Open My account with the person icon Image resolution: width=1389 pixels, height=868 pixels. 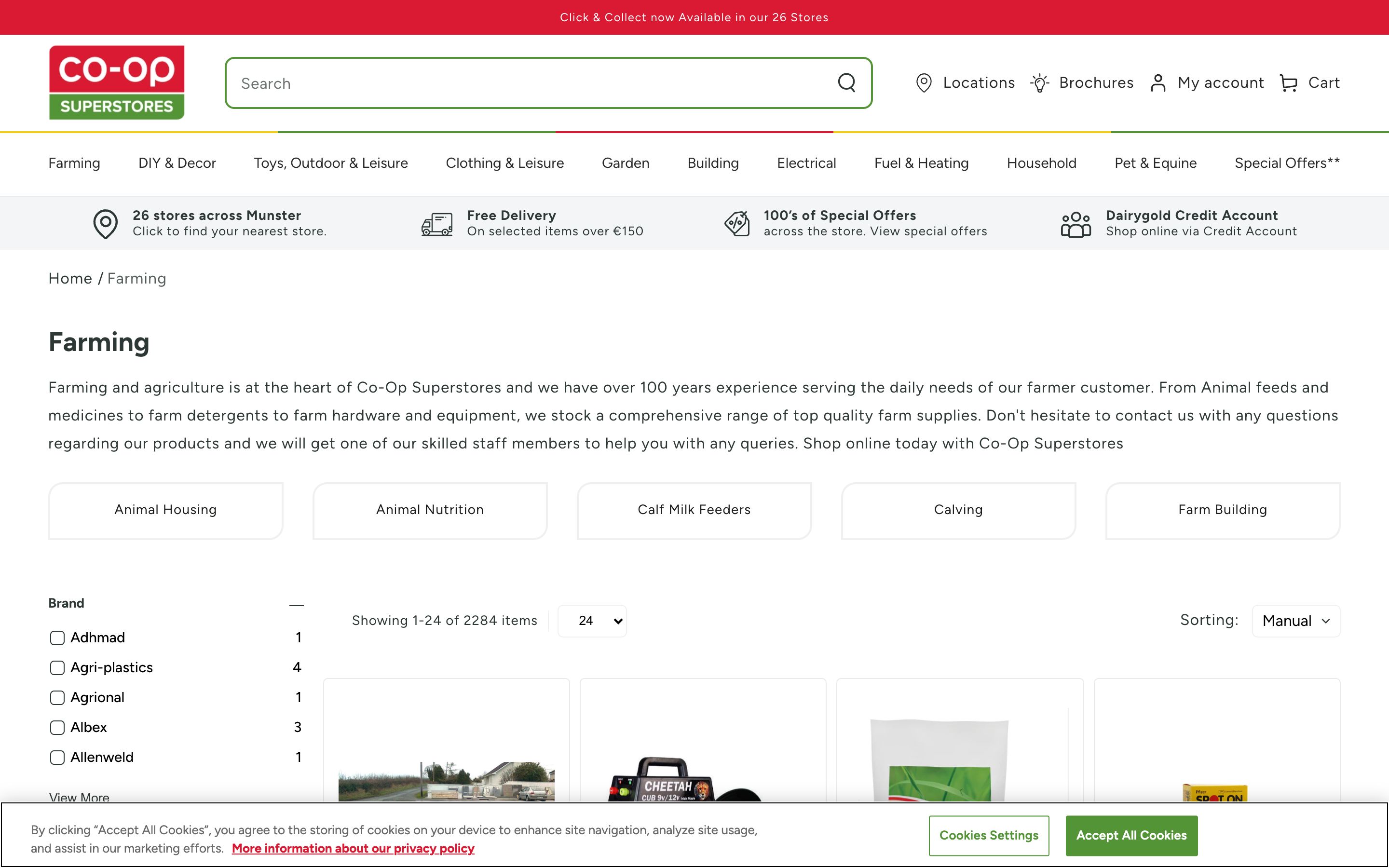point(1158,82)
